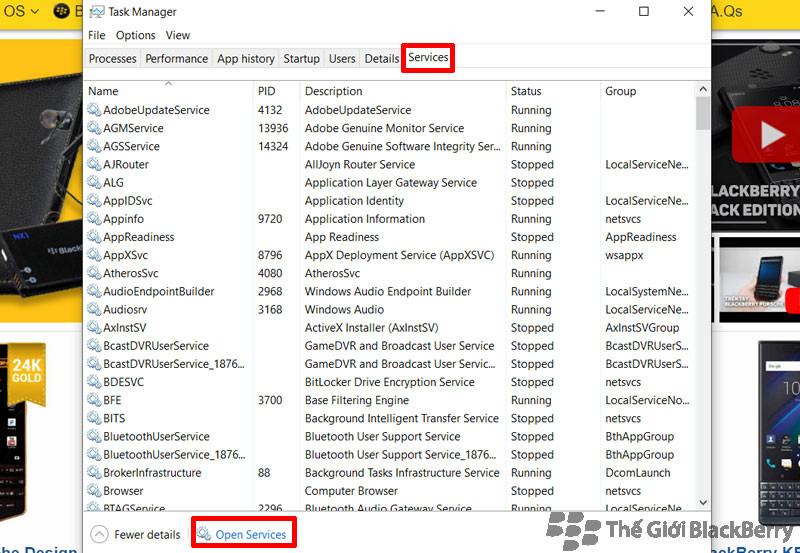
Task: Open the View menu
Action: coord(178,35)
